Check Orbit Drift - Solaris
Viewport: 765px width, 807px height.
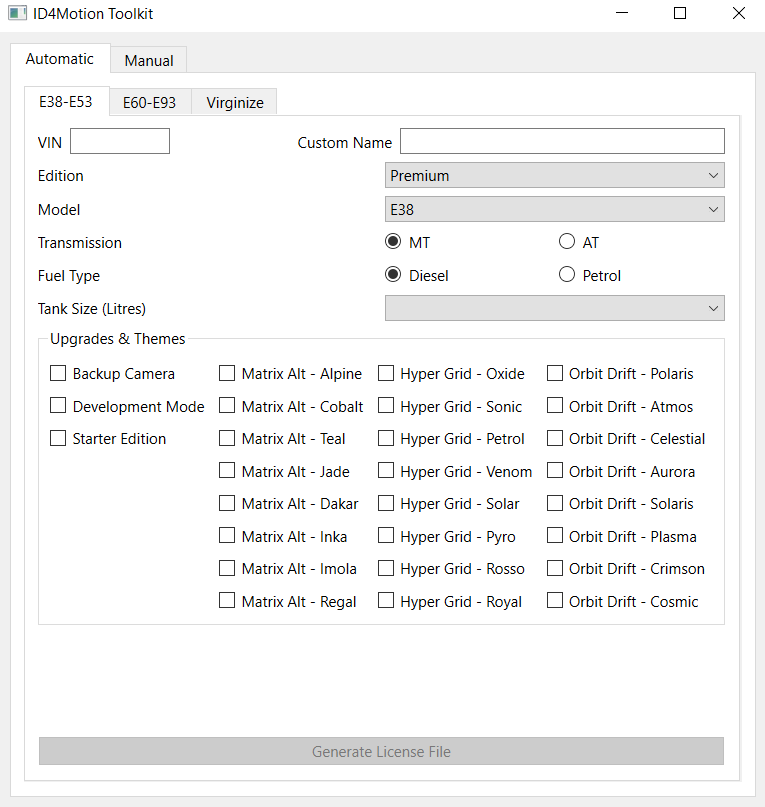[554, 503]
